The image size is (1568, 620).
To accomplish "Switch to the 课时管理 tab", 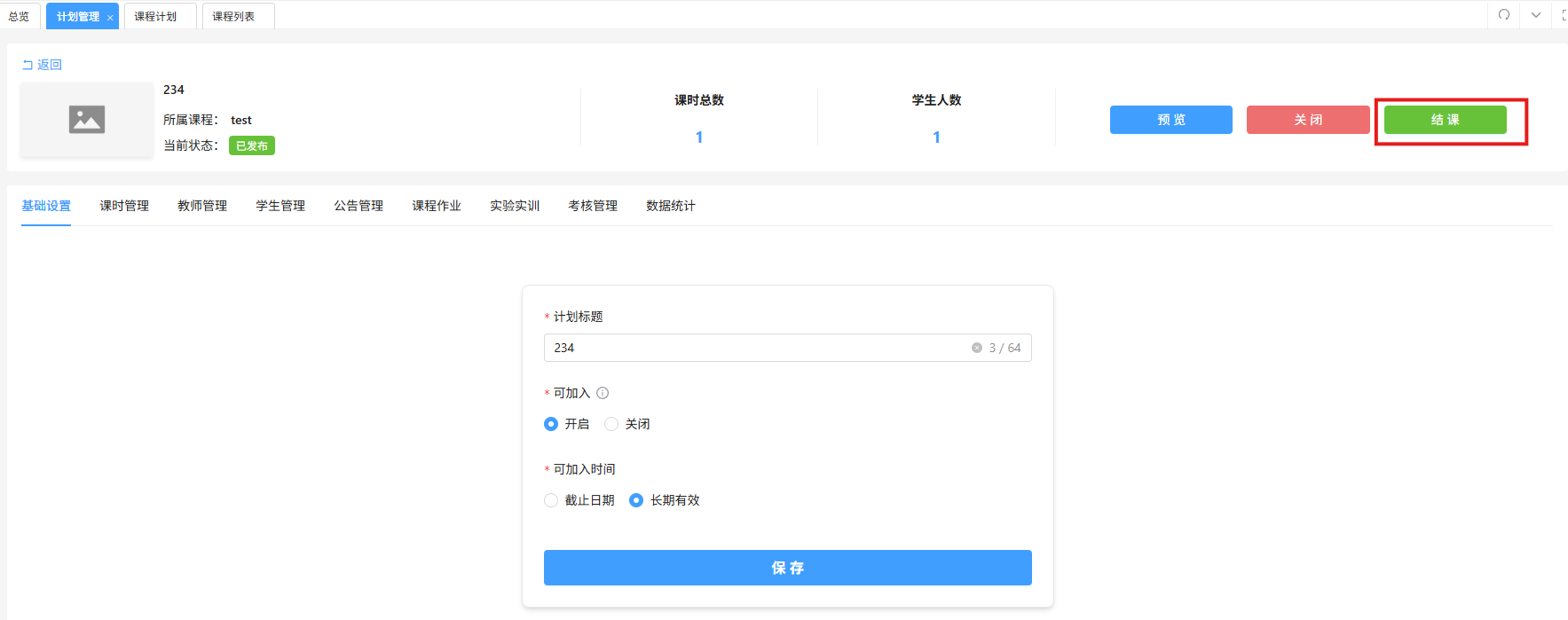I will (x=124, y=206).
